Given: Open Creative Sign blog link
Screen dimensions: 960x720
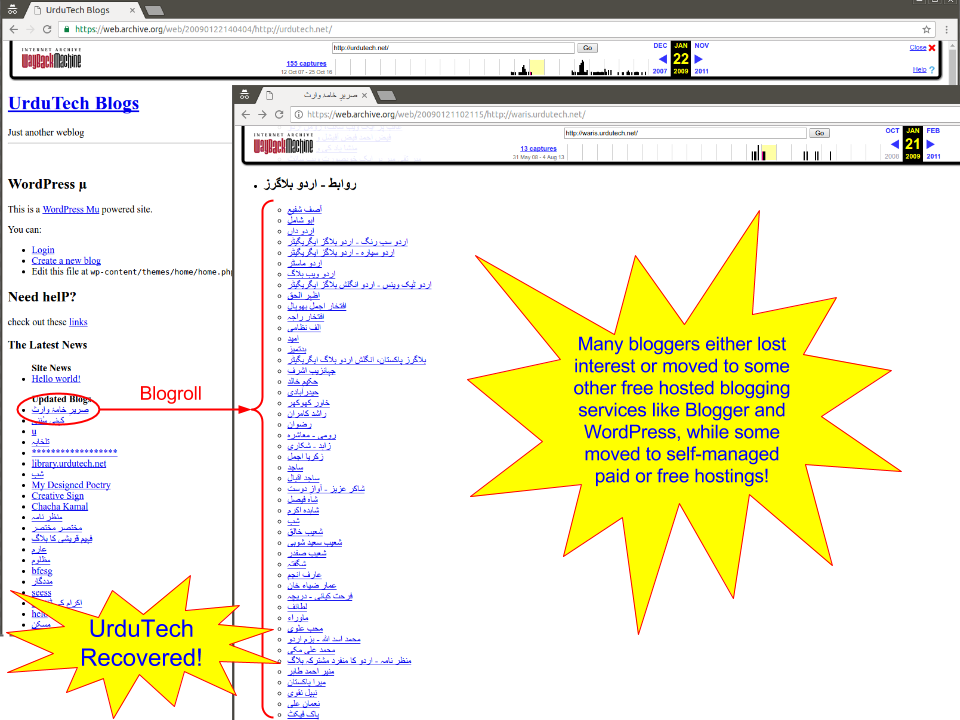Looking at the screenshot, I should point(58,495).
